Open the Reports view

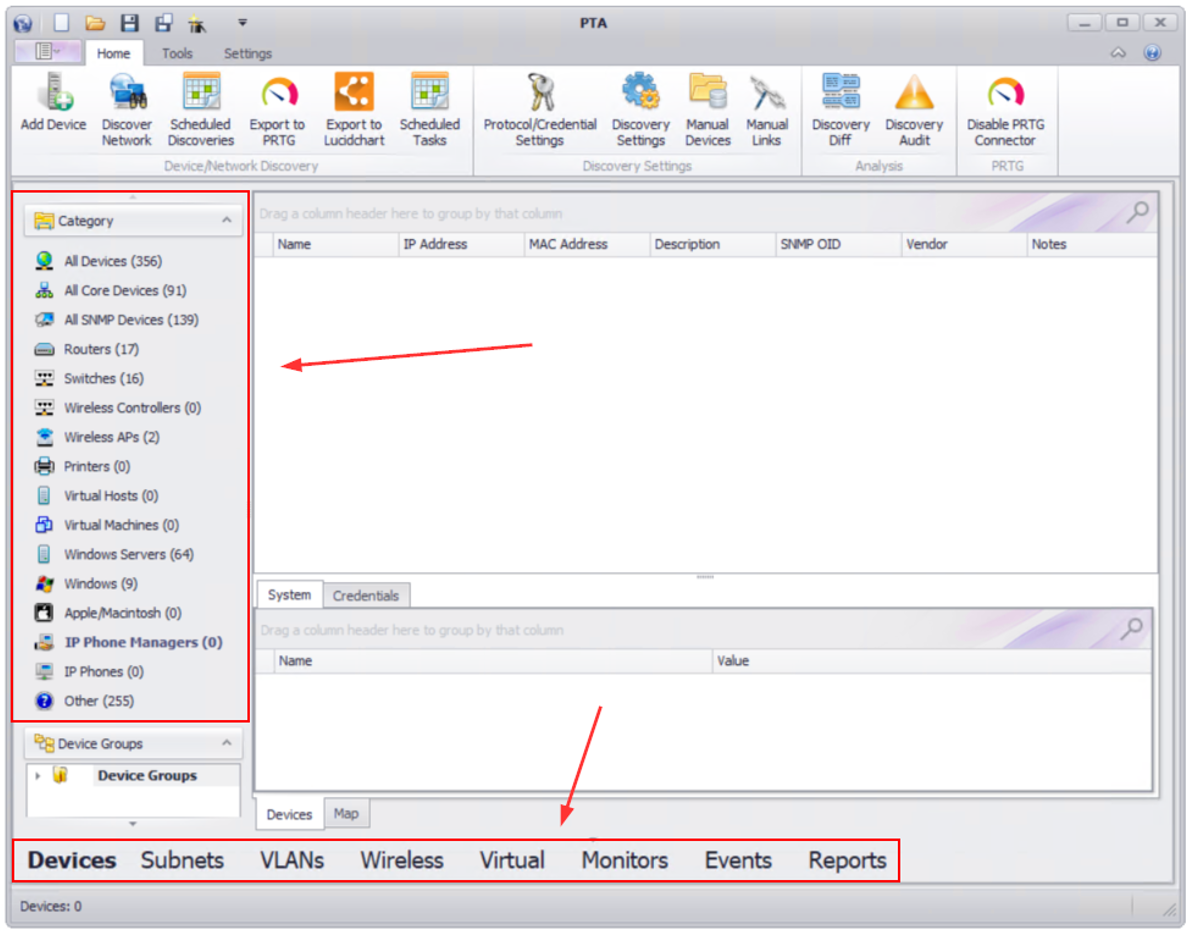tap(846, 860)
